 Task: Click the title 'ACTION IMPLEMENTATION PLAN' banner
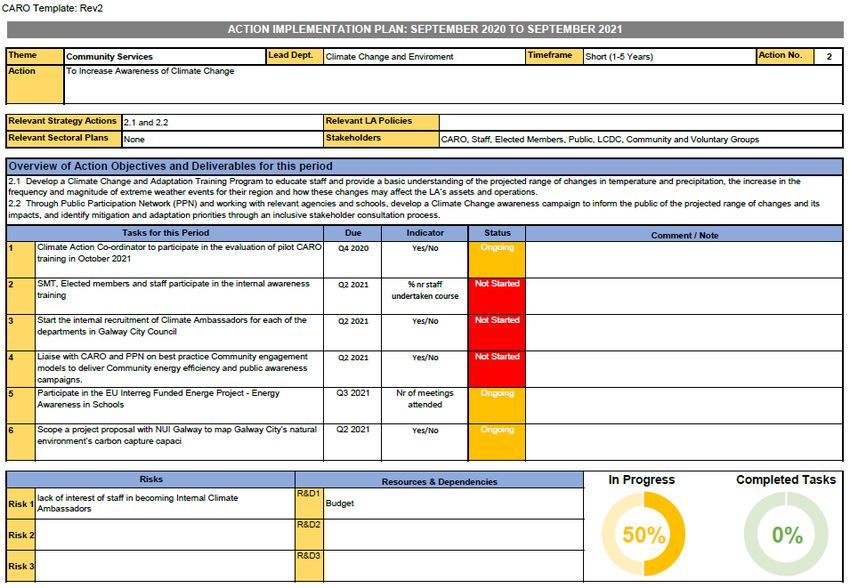pos(425,29)
